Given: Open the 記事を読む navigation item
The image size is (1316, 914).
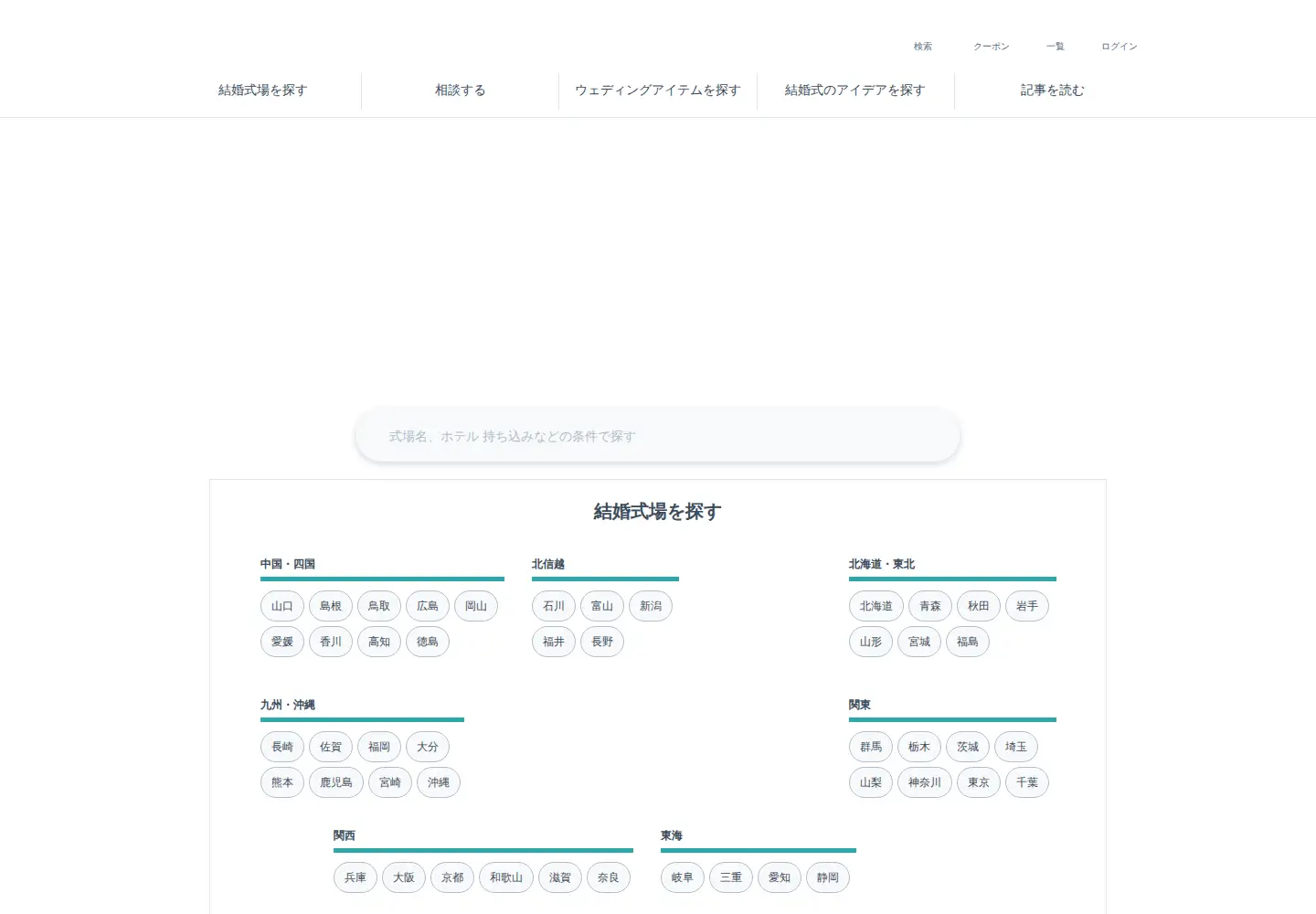Looking at the screenshot, I should pyautogui.click(x=1052, y=90).
